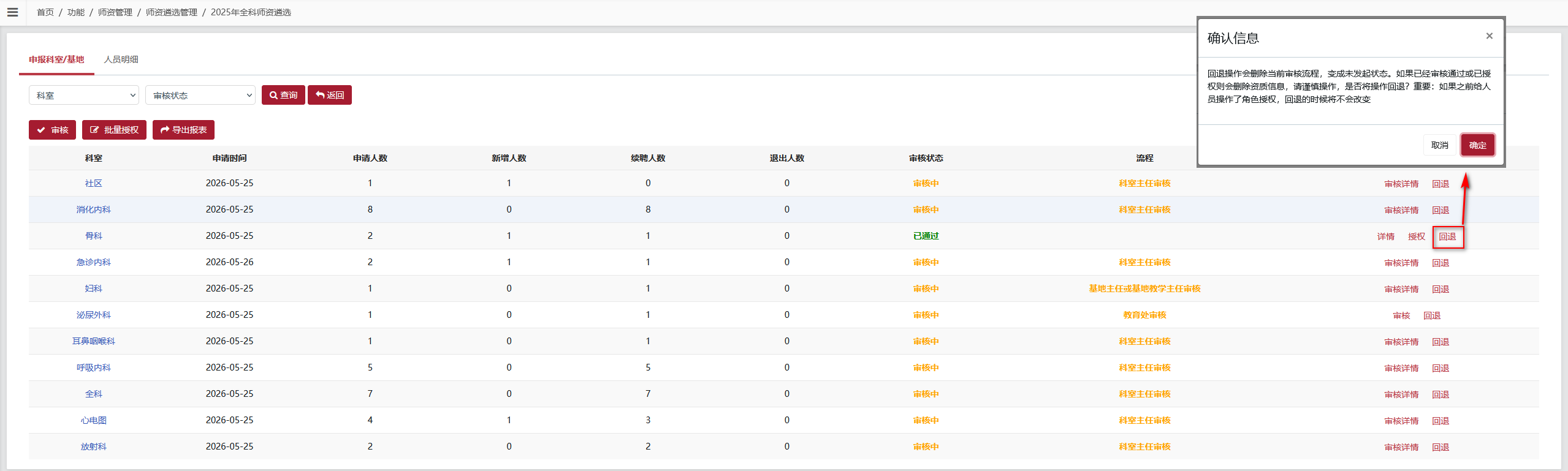Open 师资遴选管理 breadcrumb link
This screenshot has width=1568, height=471.
pos(172,12)
